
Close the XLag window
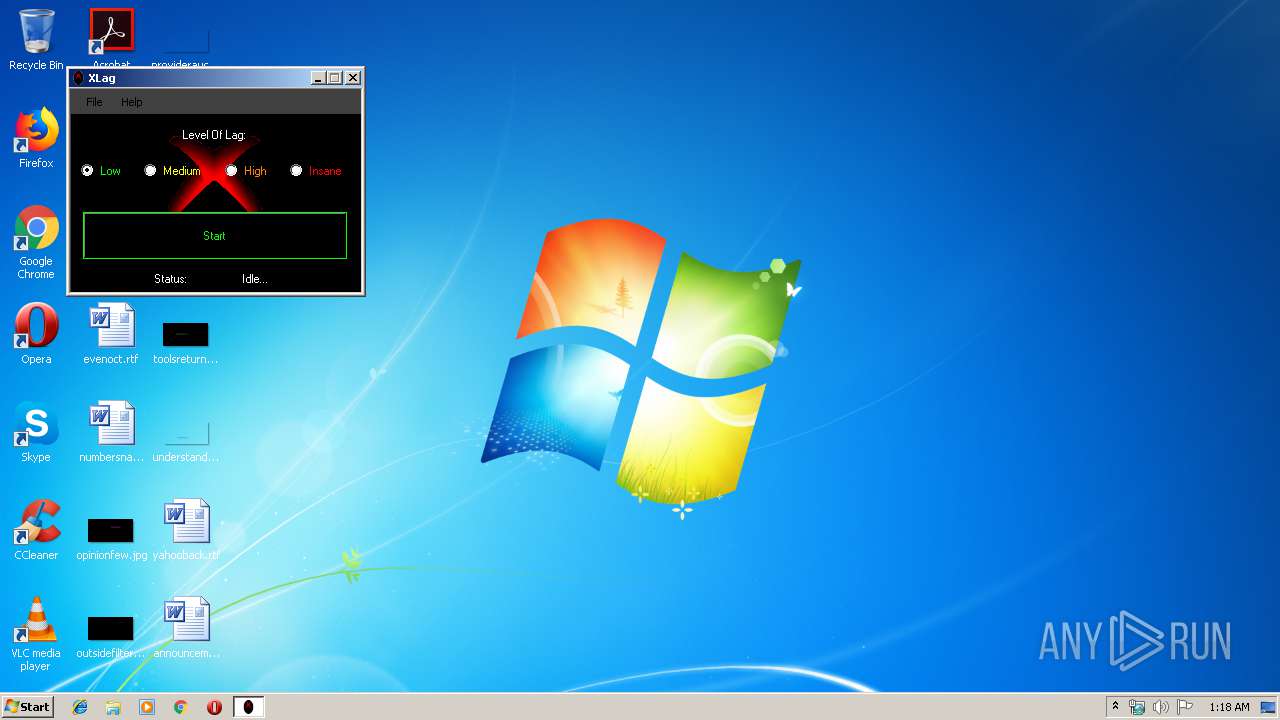[353, 78]
